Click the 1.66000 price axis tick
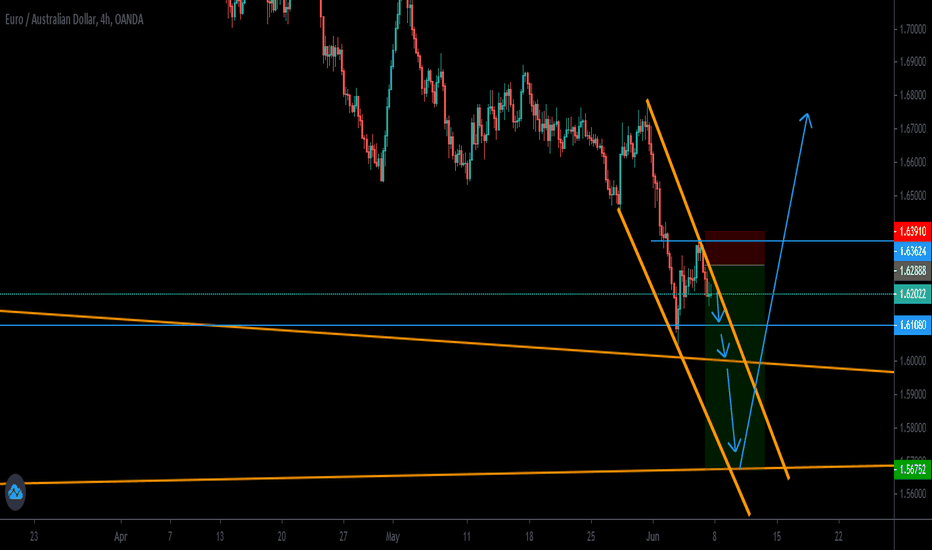This screenshot has width=932, height=550. coord(912,162)
